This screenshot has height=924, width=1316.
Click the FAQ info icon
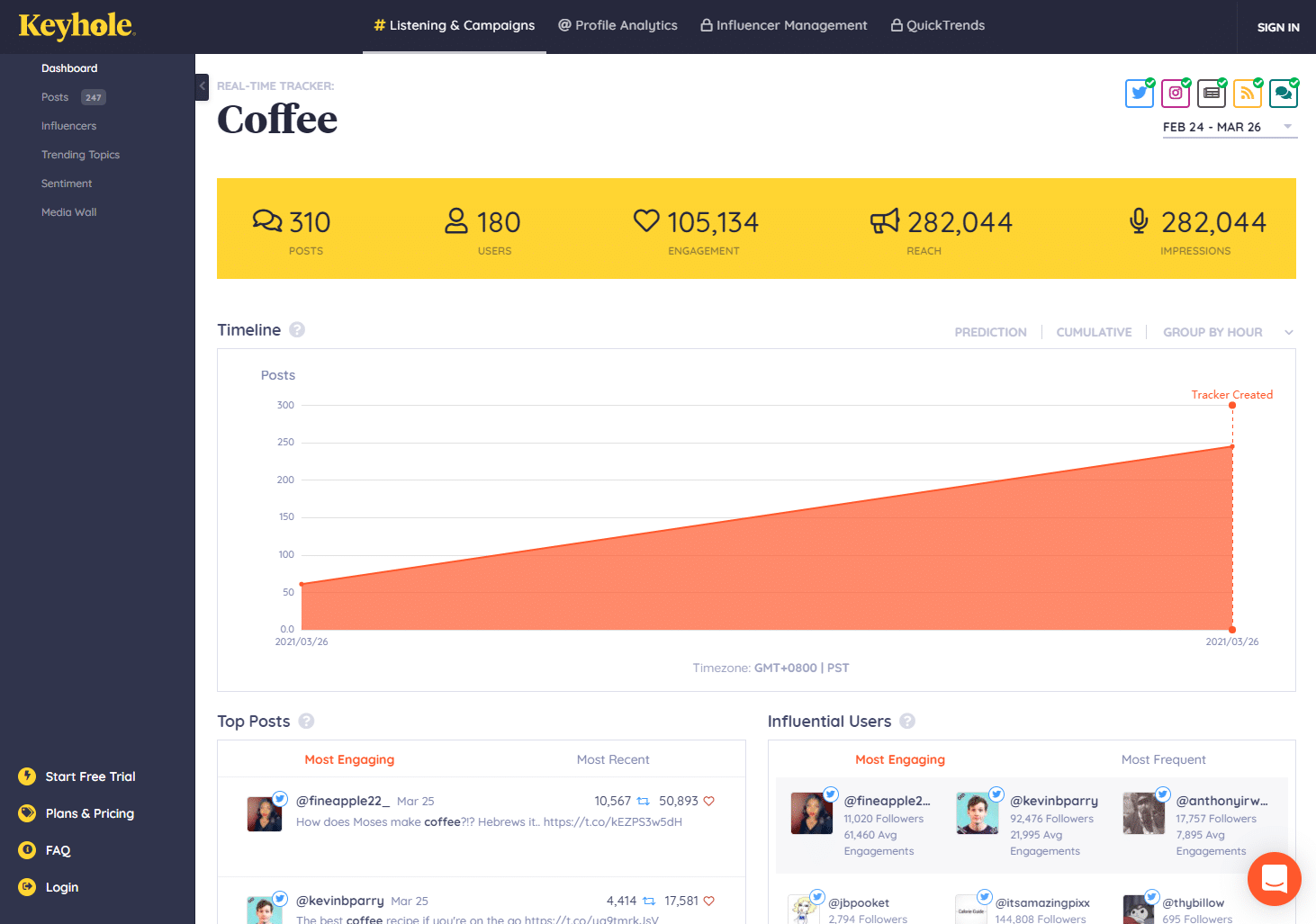coord(27,850)
